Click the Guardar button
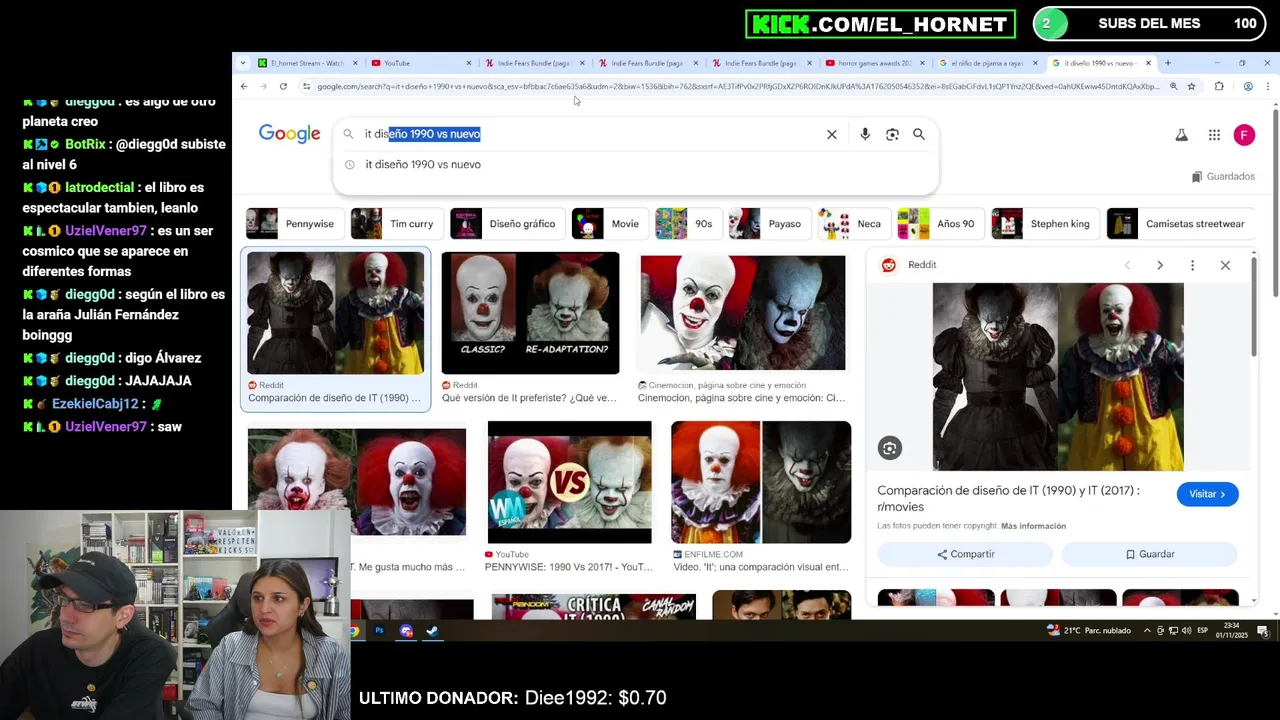Image resolution: width=1280 pixels, height=720 pixels. click(x=1150, y=554)
